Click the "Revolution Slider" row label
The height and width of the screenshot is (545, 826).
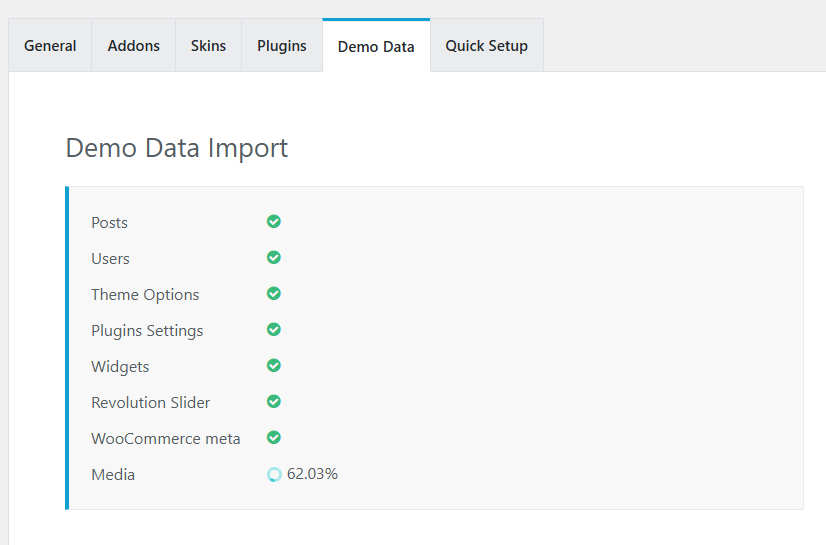(x=151, y=403)
